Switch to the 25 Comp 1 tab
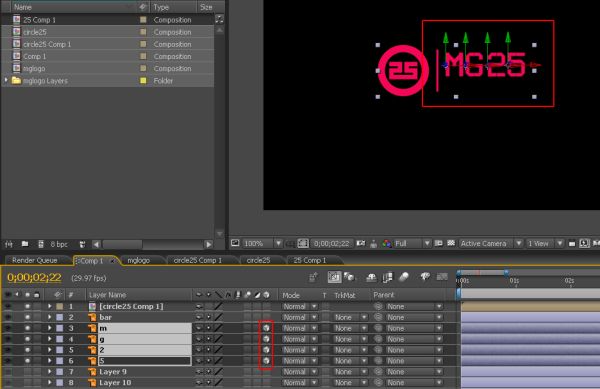The width and height of the screenshot is (600, 389). [x=310, y=260]
